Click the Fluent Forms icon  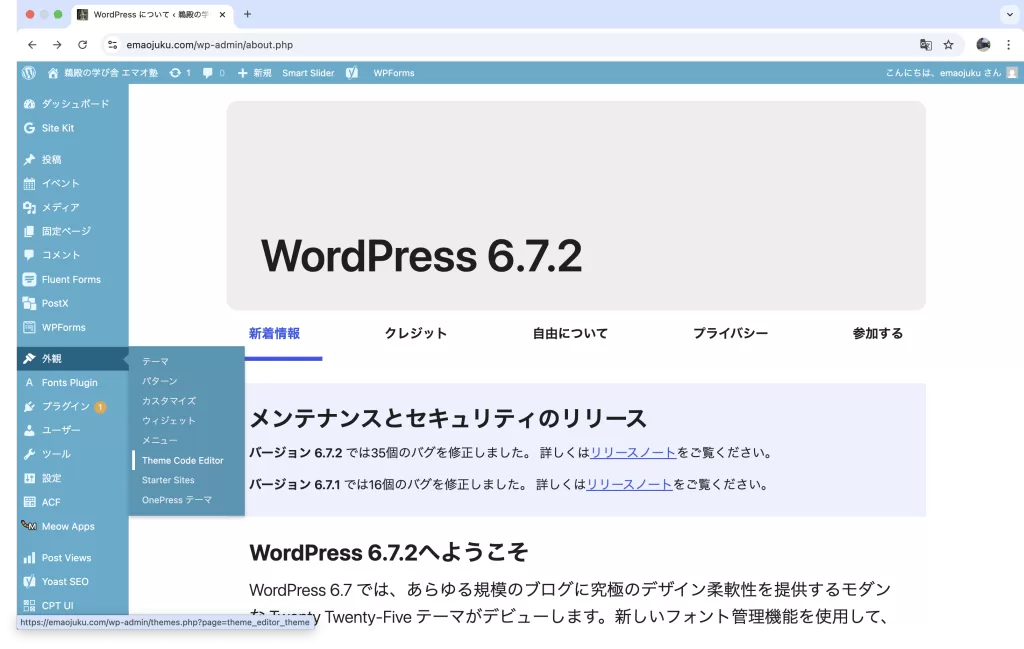coord(29,279)
